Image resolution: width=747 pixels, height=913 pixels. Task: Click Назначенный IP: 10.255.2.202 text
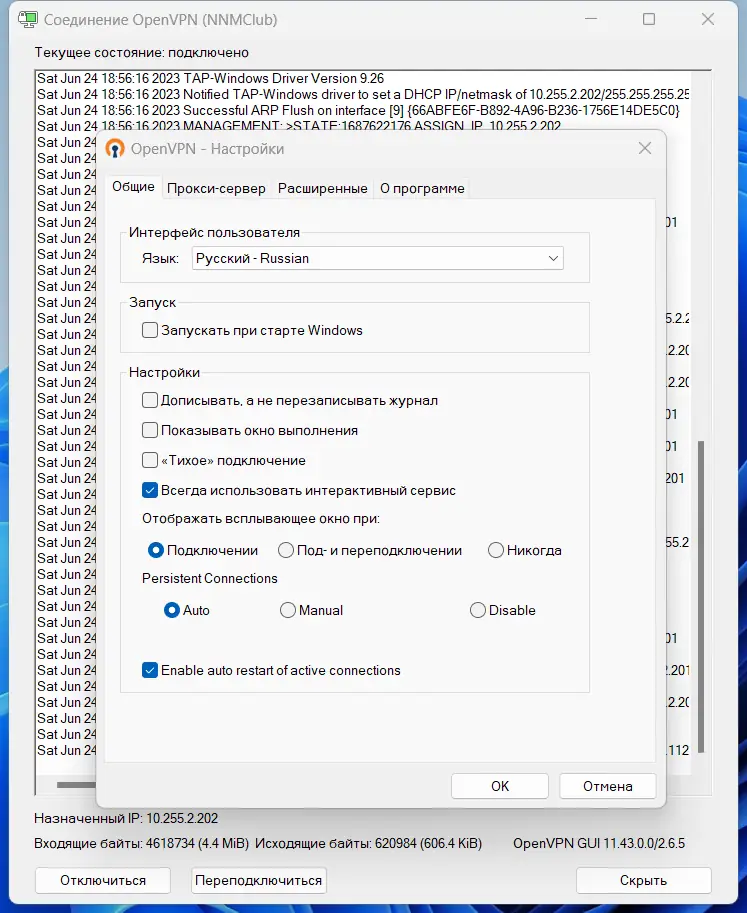[x=126, y=818]
